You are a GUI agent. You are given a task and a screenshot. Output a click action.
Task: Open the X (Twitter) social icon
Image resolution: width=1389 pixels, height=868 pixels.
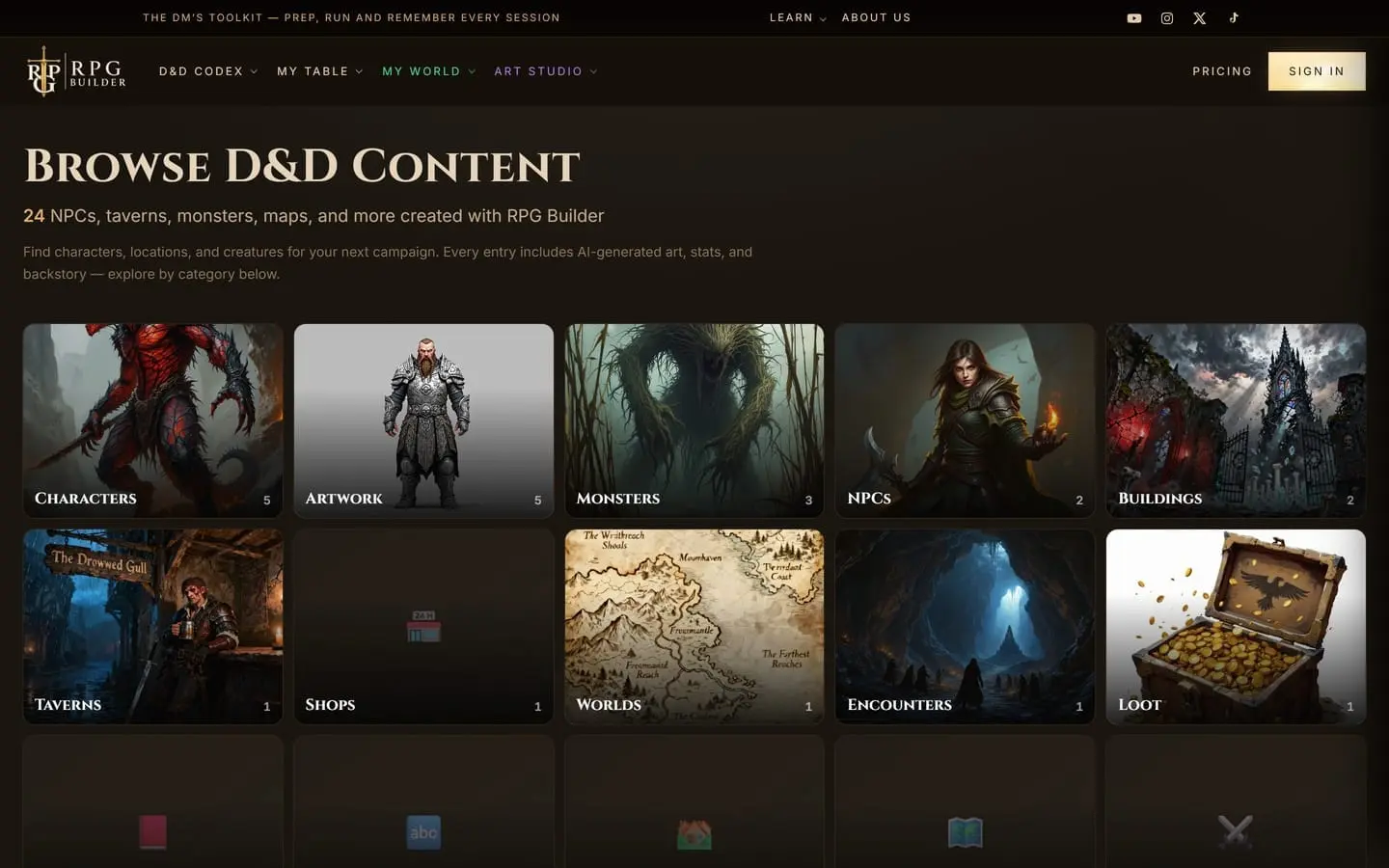pyautogui.click(x=1200, y=18)
